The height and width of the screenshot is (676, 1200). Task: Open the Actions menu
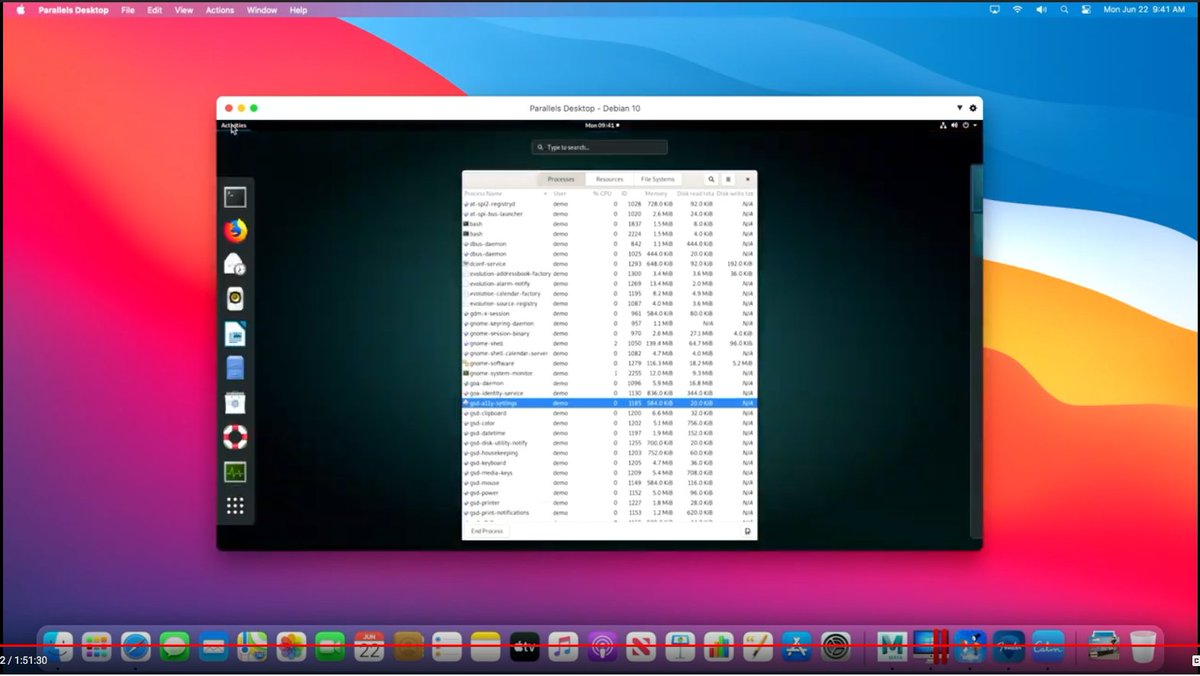[220, 10]
